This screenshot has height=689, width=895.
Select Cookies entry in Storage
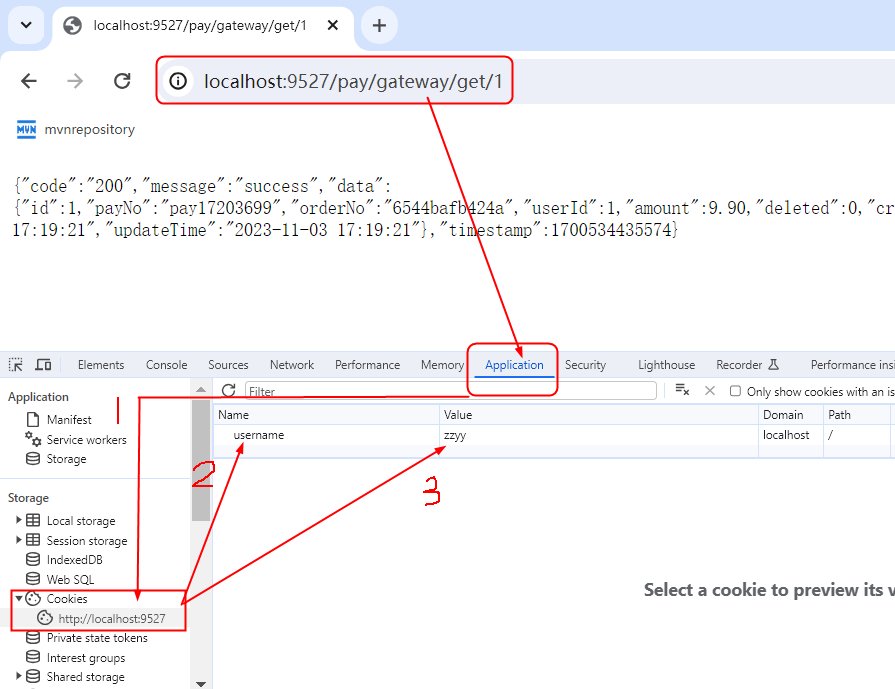(67, 599)
